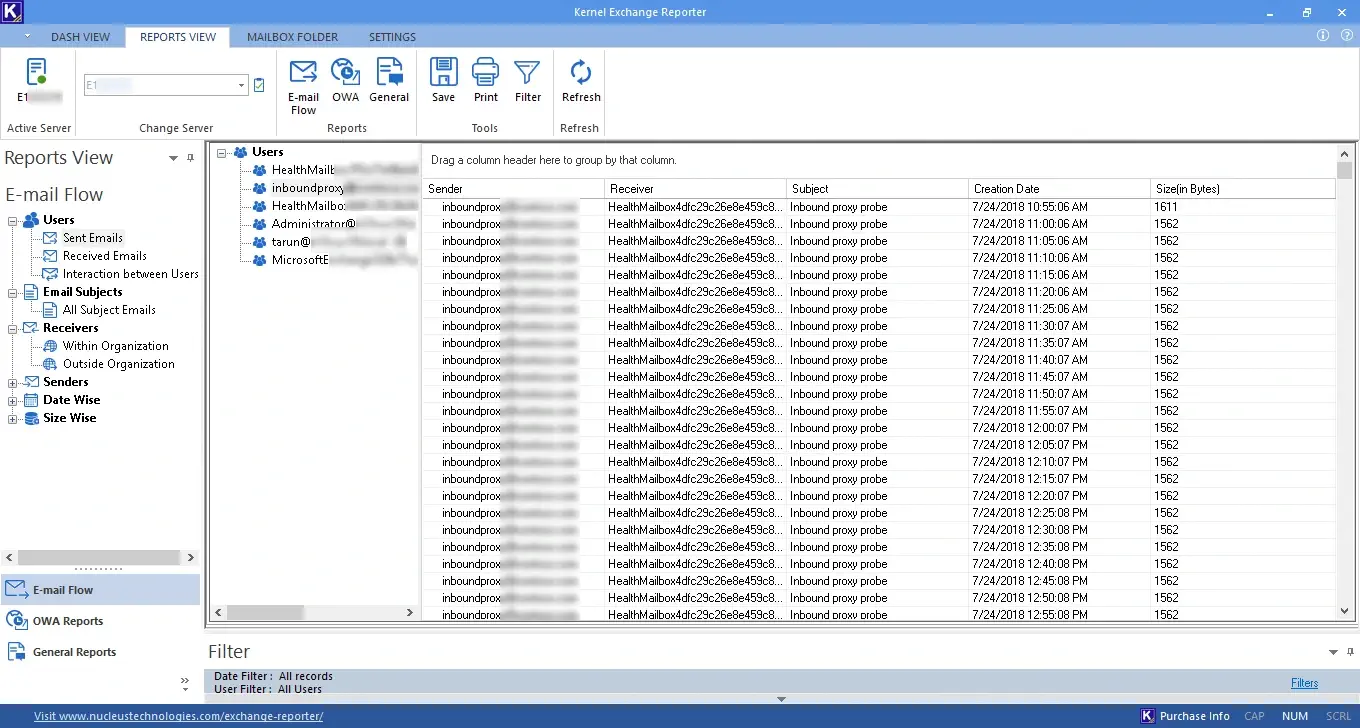1360x728 pixels.
Task: Sort by the Sender column header
Action: pos(513,189)
